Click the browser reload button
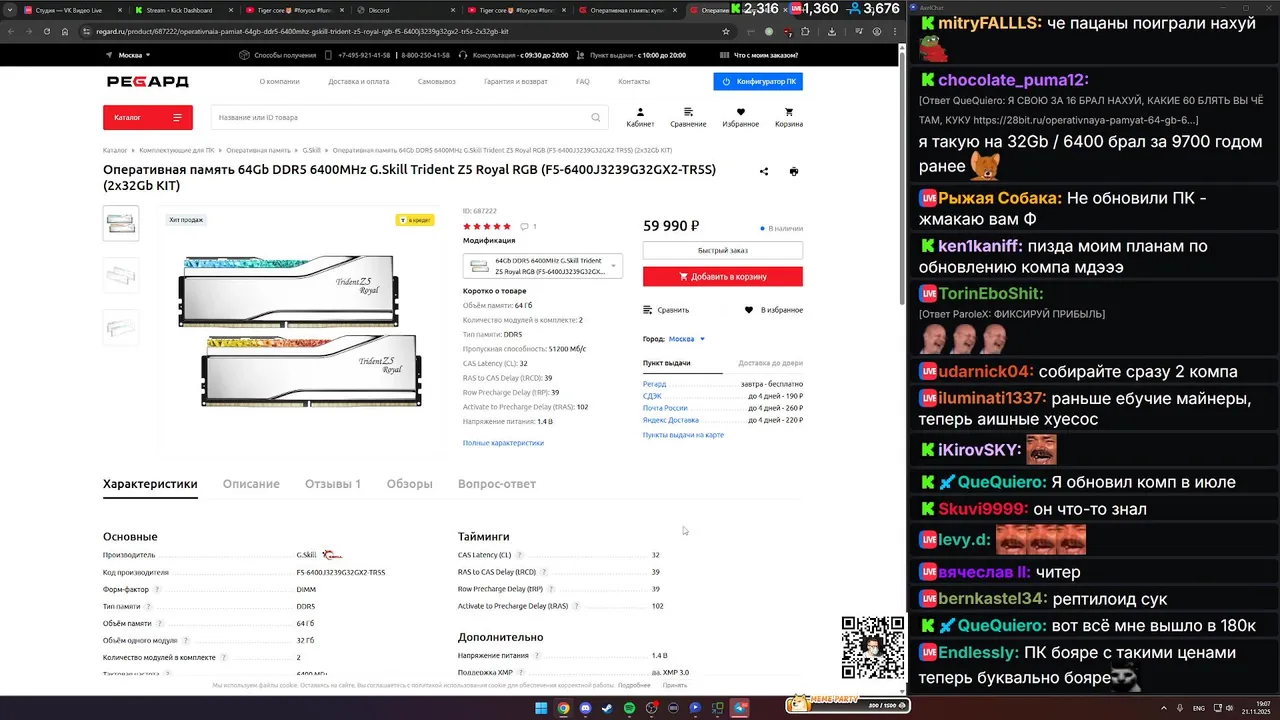Viewport: 1280px width, 720px height. click(46, 32)
